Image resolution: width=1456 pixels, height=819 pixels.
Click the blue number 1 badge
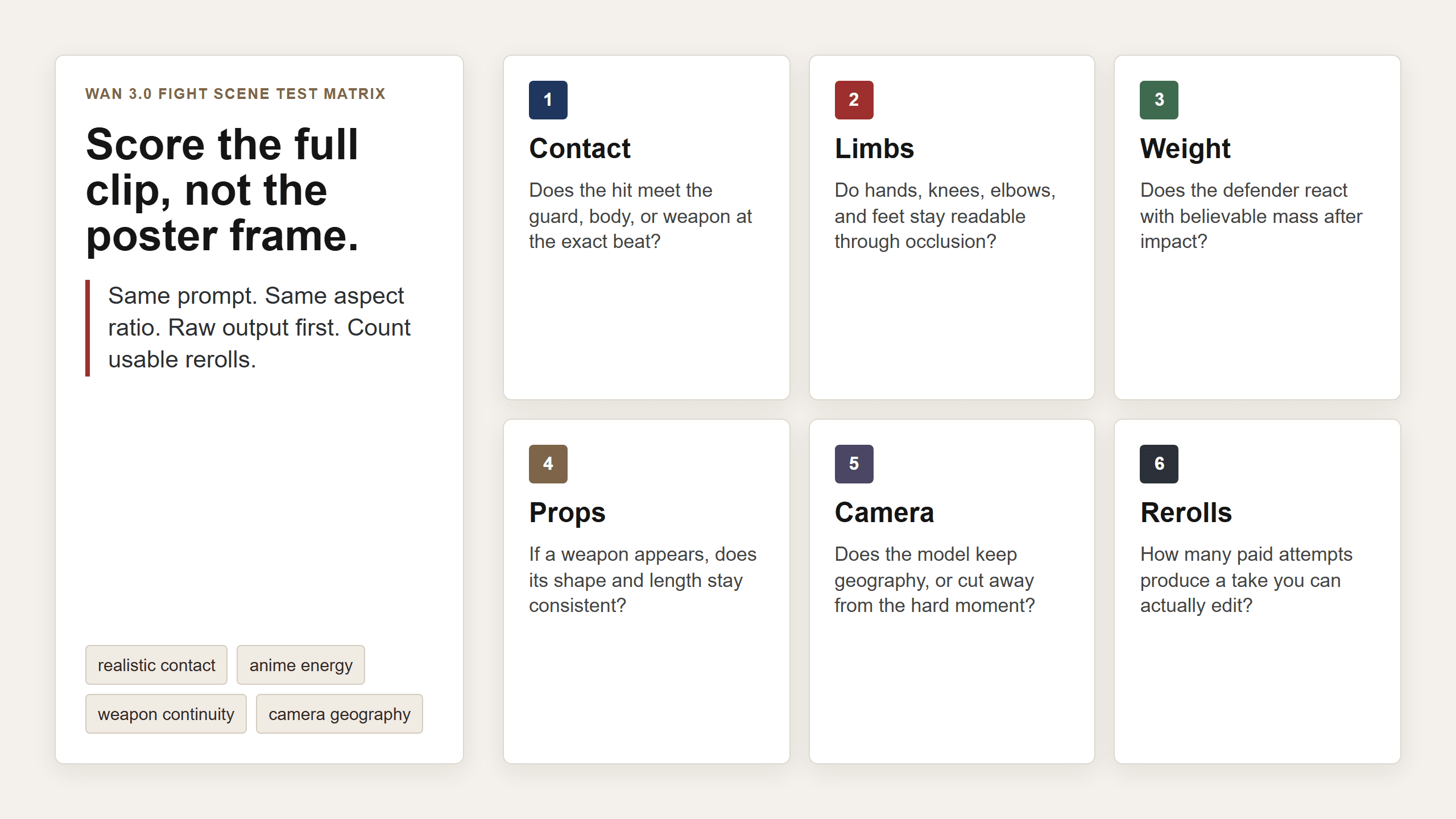pos(548,100)
